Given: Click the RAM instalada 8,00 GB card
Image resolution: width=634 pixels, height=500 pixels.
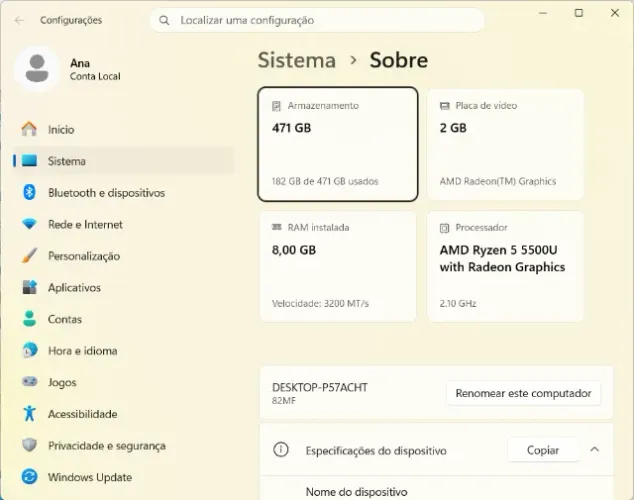Looking at the screenshot, I should tap(338, 266).
